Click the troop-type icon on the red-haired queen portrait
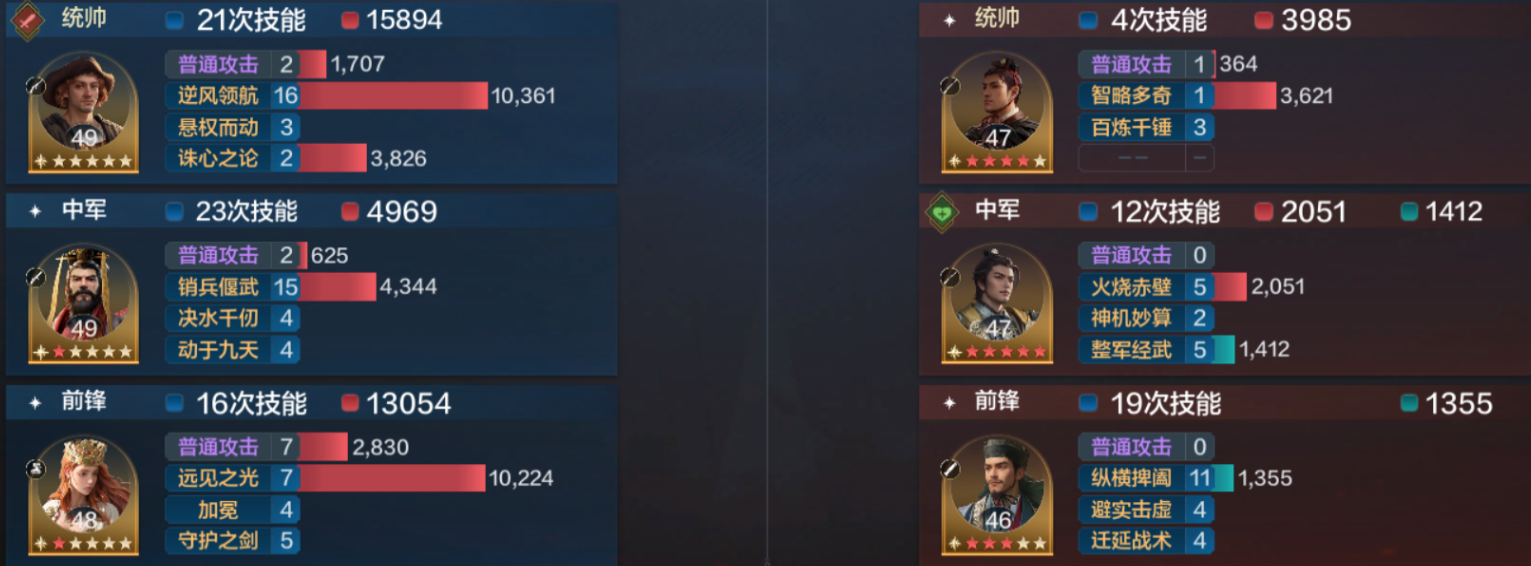Viewport: 1531px width, 566px height. point(35,468)
